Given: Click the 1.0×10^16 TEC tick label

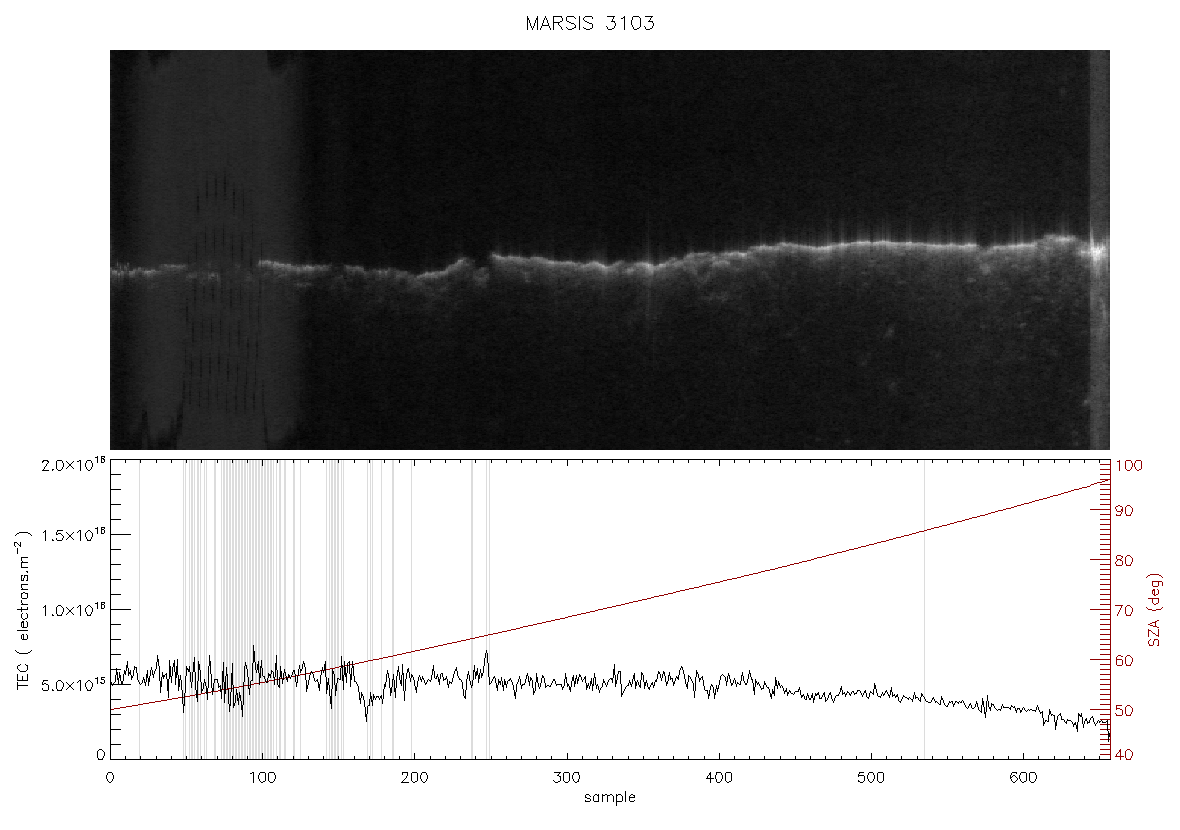Looking at the screenshot, I should click(73, 610).
